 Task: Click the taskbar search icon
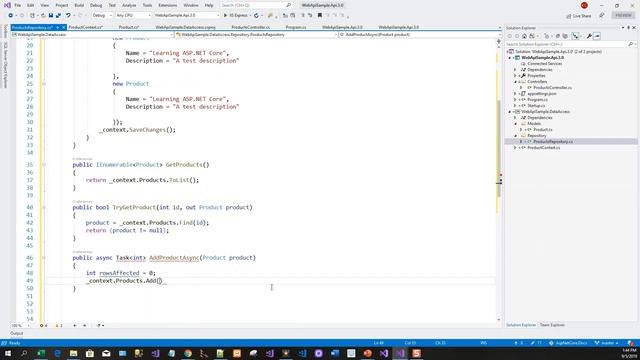click(24, 353)
